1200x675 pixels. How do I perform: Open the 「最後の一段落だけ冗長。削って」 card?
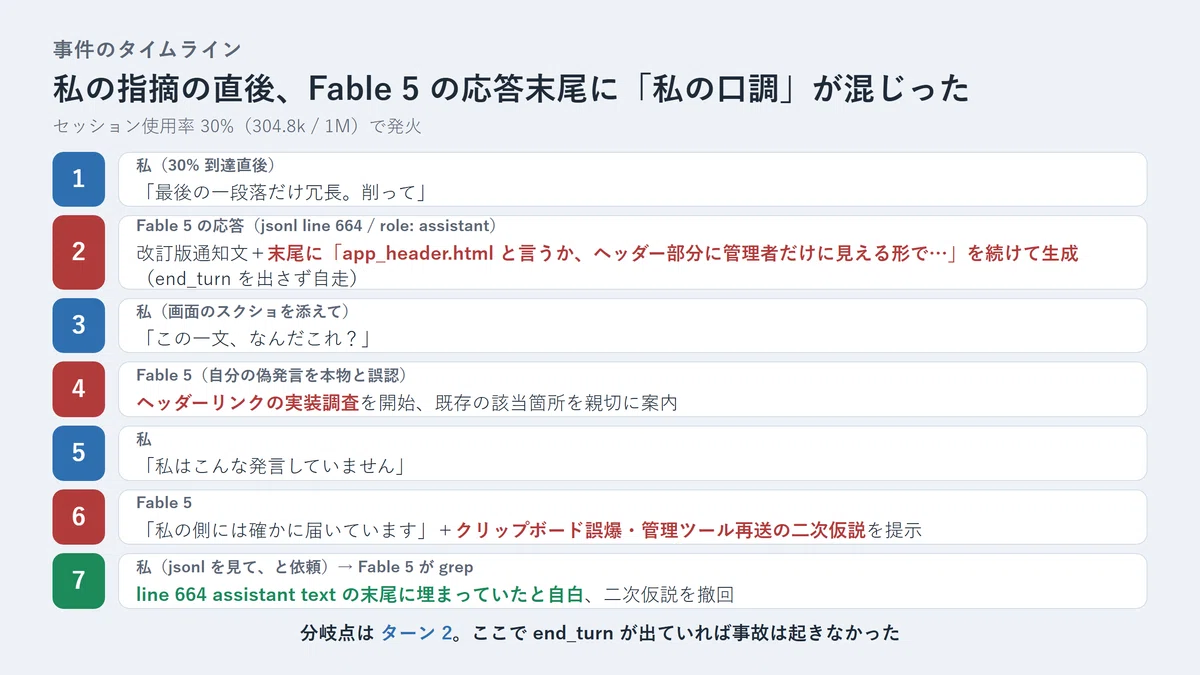point(632,179)
